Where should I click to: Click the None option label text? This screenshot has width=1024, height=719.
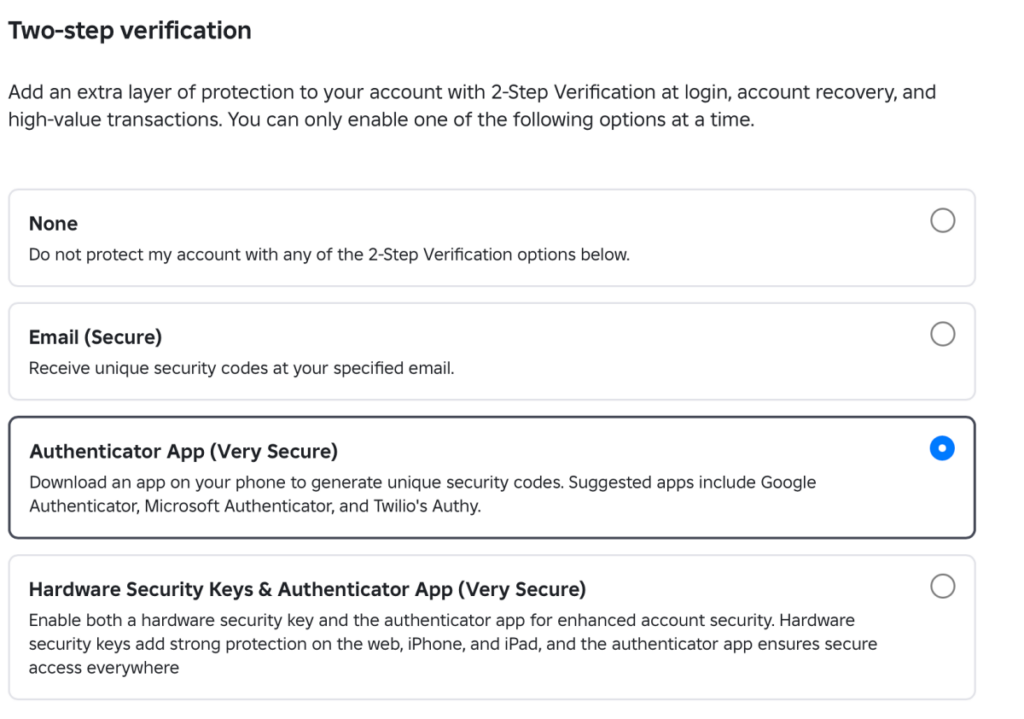tap(53, 223)
